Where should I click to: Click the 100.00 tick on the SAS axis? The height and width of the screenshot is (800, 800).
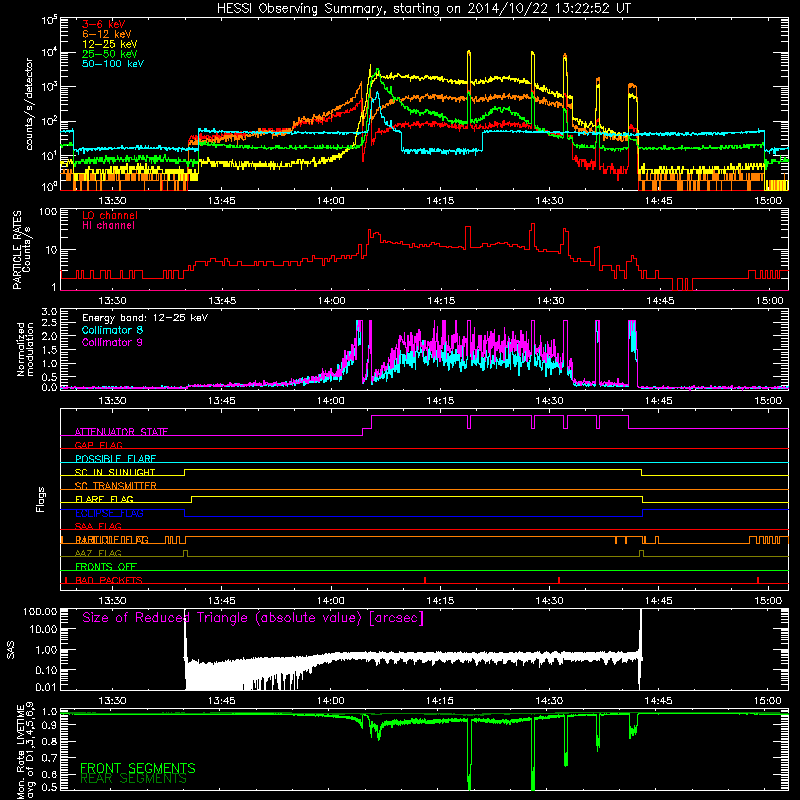[40, 611]
